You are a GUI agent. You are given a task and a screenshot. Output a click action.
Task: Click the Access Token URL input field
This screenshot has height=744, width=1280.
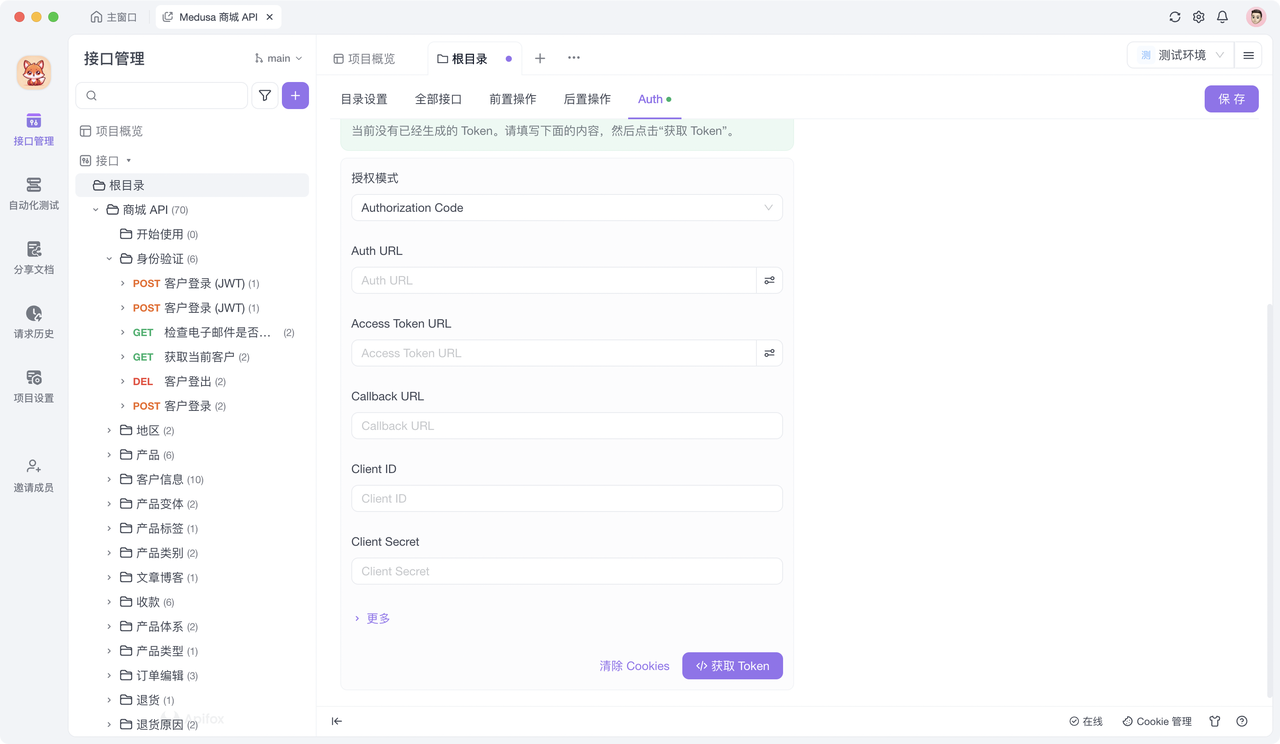pyautogui.click(x=554, y=353)
